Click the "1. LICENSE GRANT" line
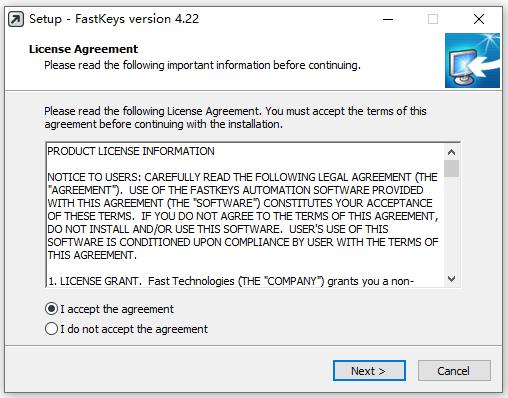This screenshot has height=398, width=508. tap(231, 281)
